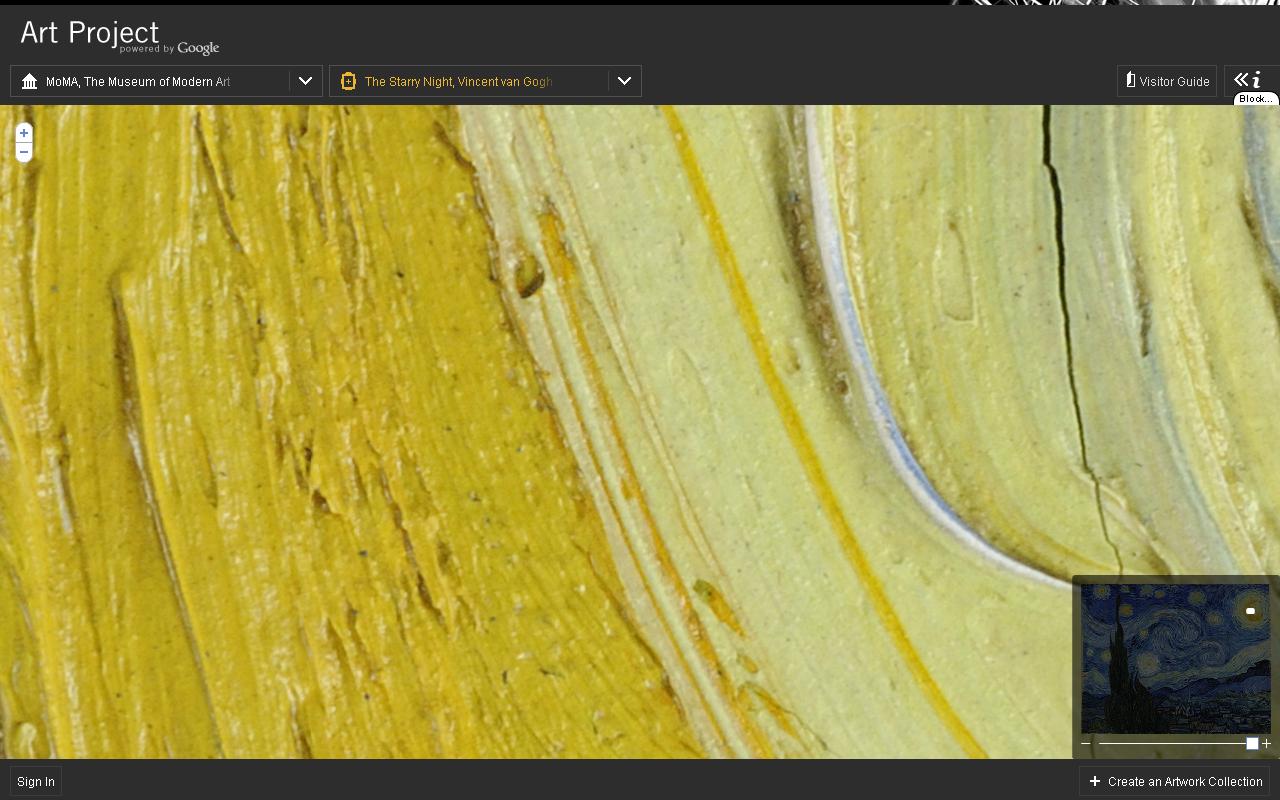Click the Art Project logo
The image size is (1280, 800).
pos(119,36)
